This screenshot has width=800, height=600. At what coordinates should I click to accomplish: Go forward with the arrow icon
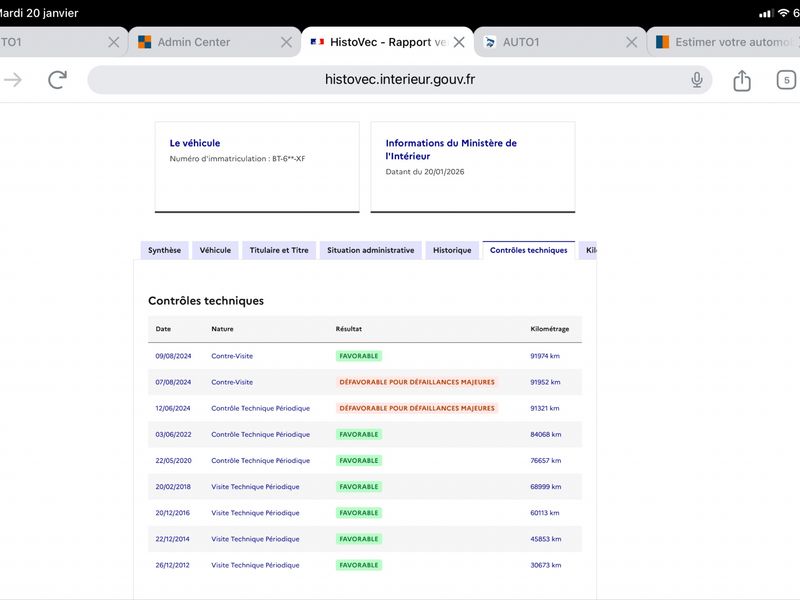click(x=13, y=81)
